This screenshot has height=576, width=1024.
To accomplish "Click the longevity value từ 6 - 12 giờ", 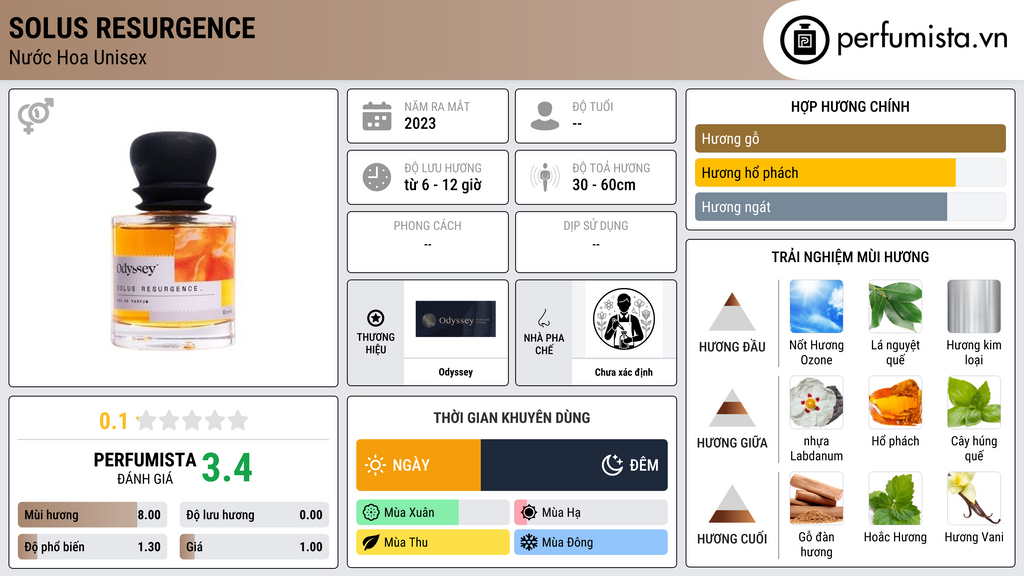I will 443,185.
